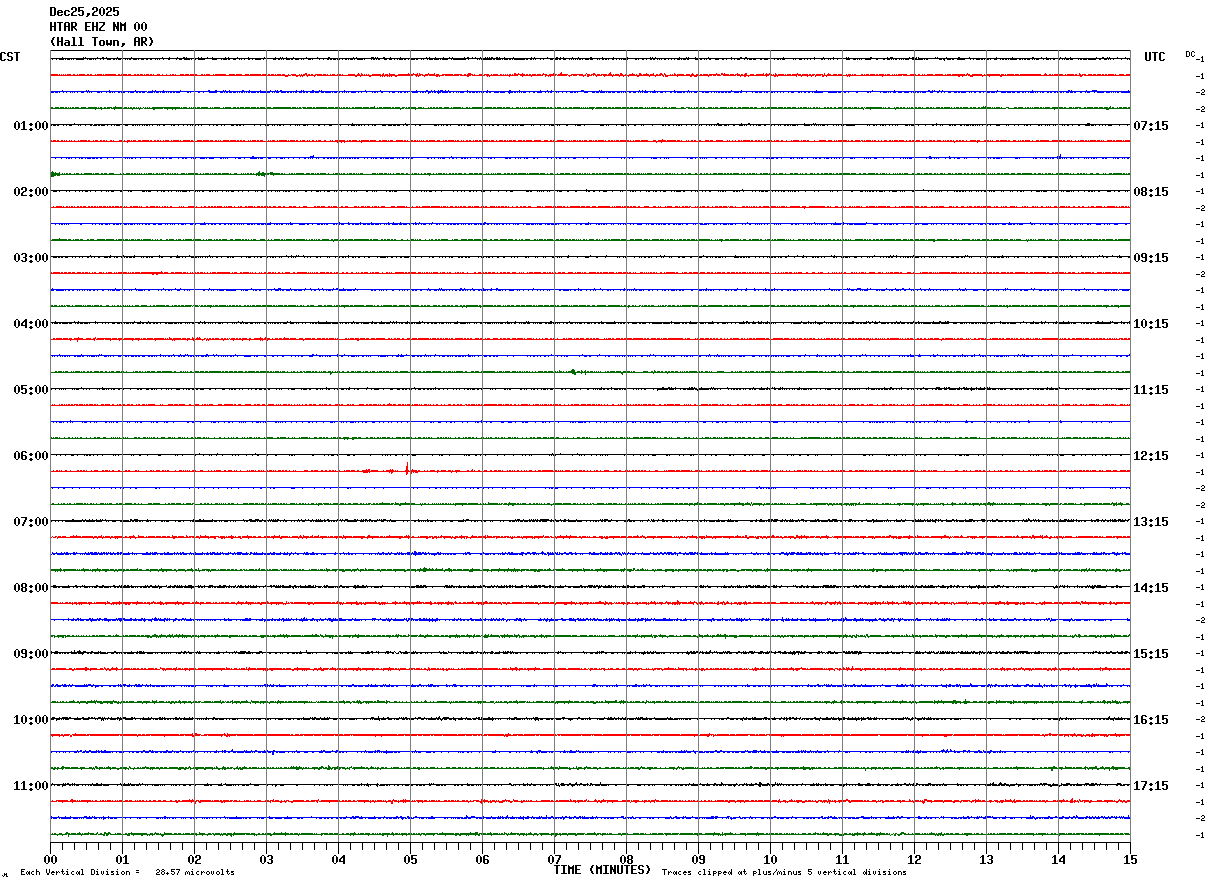Click minute 13 on the time axis
The height and width of the screenshot is (886, 1210).
pyautogui.click(x=986, y=859)
